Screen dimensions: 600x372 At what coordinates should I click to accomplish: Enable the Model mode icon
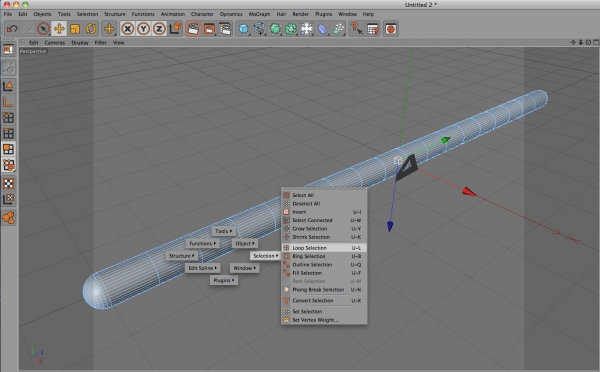(8, 86)
